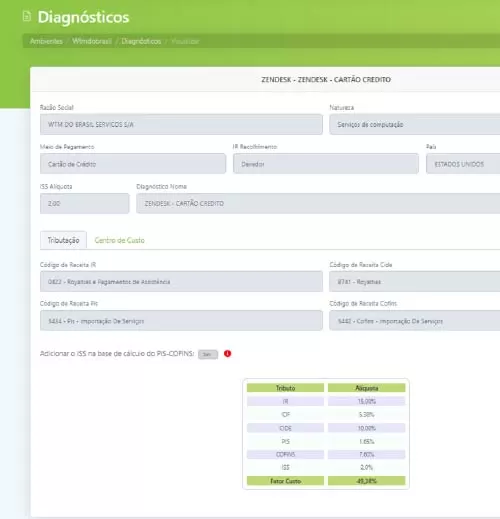Open the País field showing Estados Unidos
This screenshot has width=500, height=519.
point(463,164)
